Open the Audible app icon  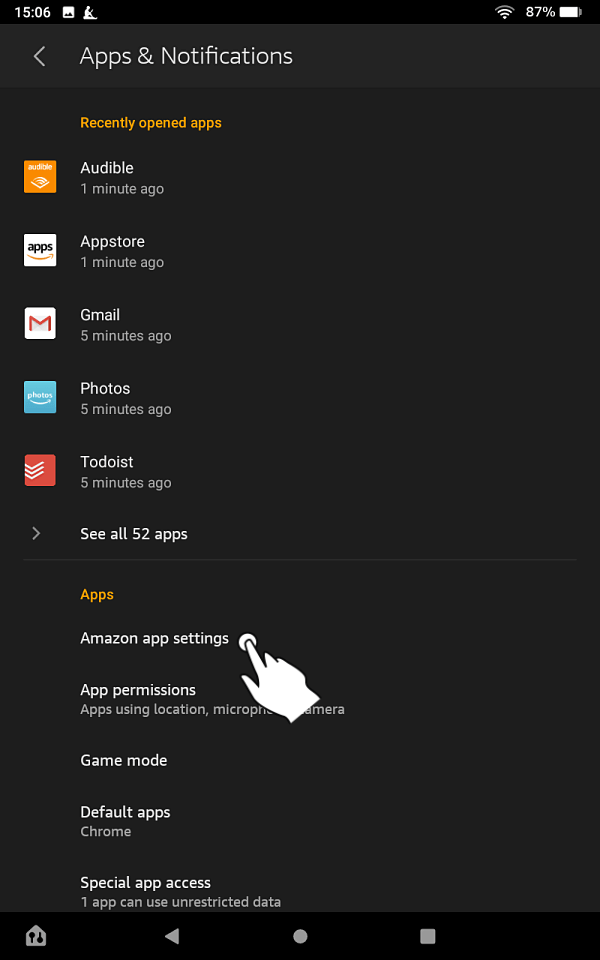40,177
